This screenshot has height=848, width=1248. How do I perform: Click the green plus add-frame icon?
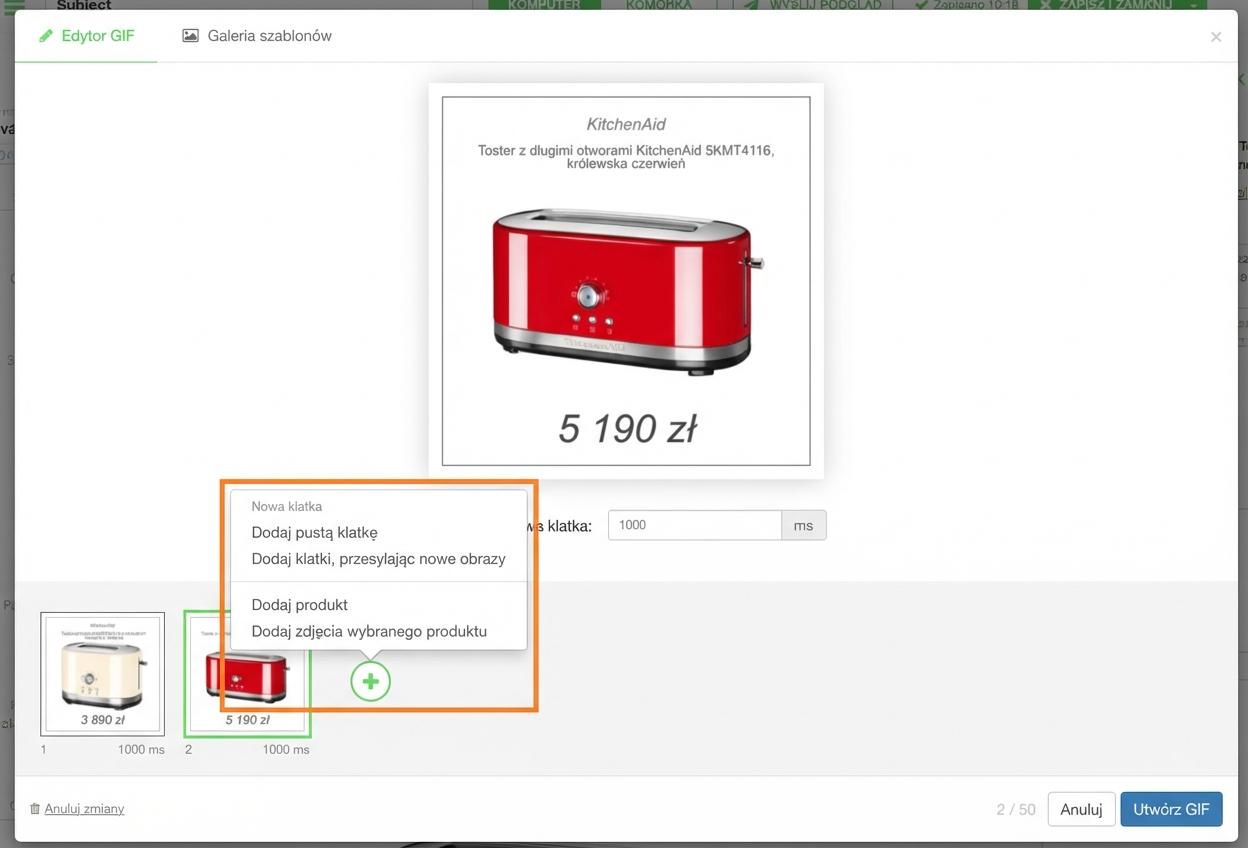[370, 681]
